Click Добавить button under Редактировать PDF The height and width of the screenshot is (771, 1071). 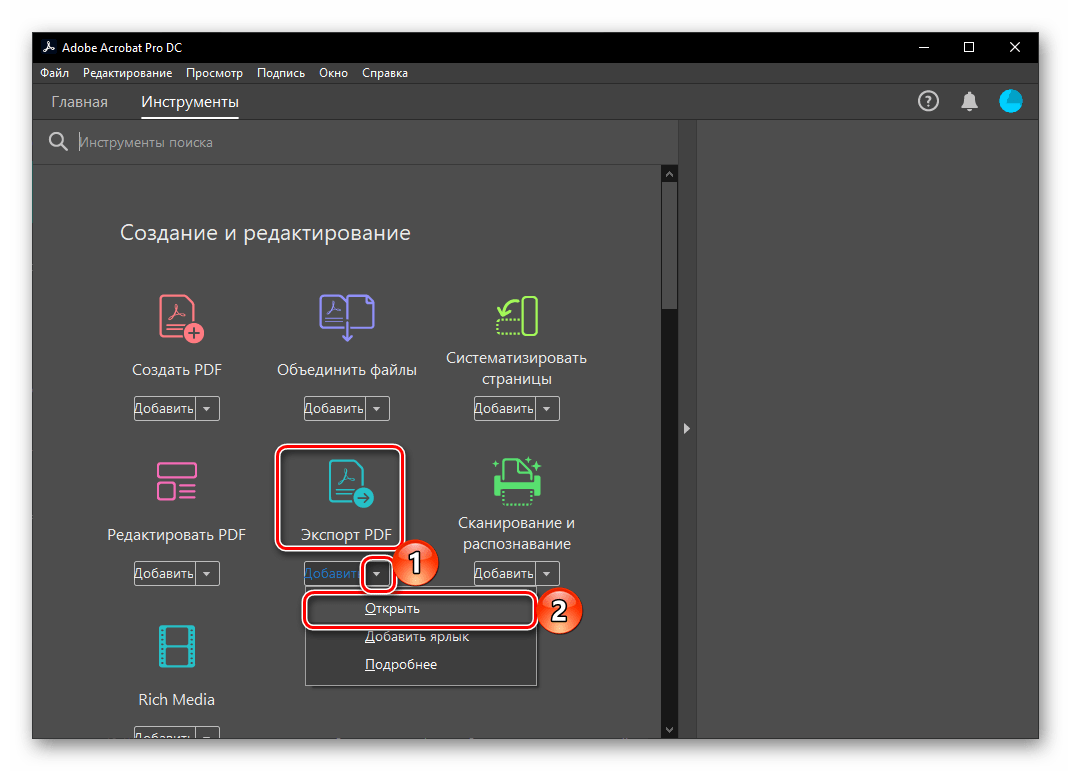click(165, 574)
